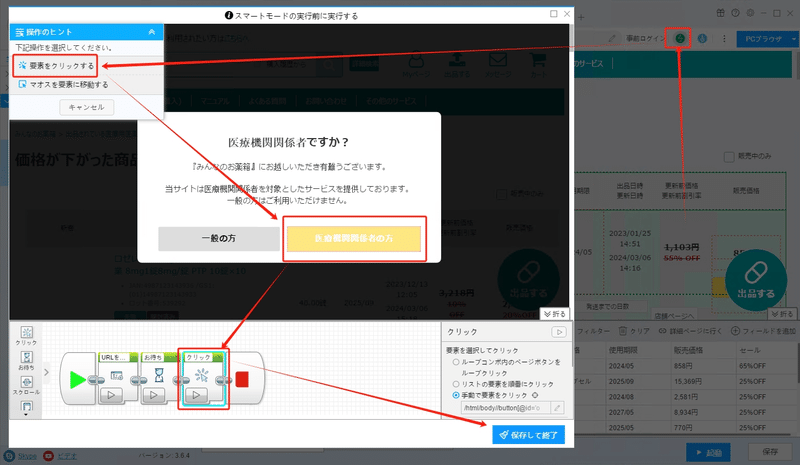Select the お待ち wait tool in the palette
Screen dimensions: 800x465
click(27, 360)
